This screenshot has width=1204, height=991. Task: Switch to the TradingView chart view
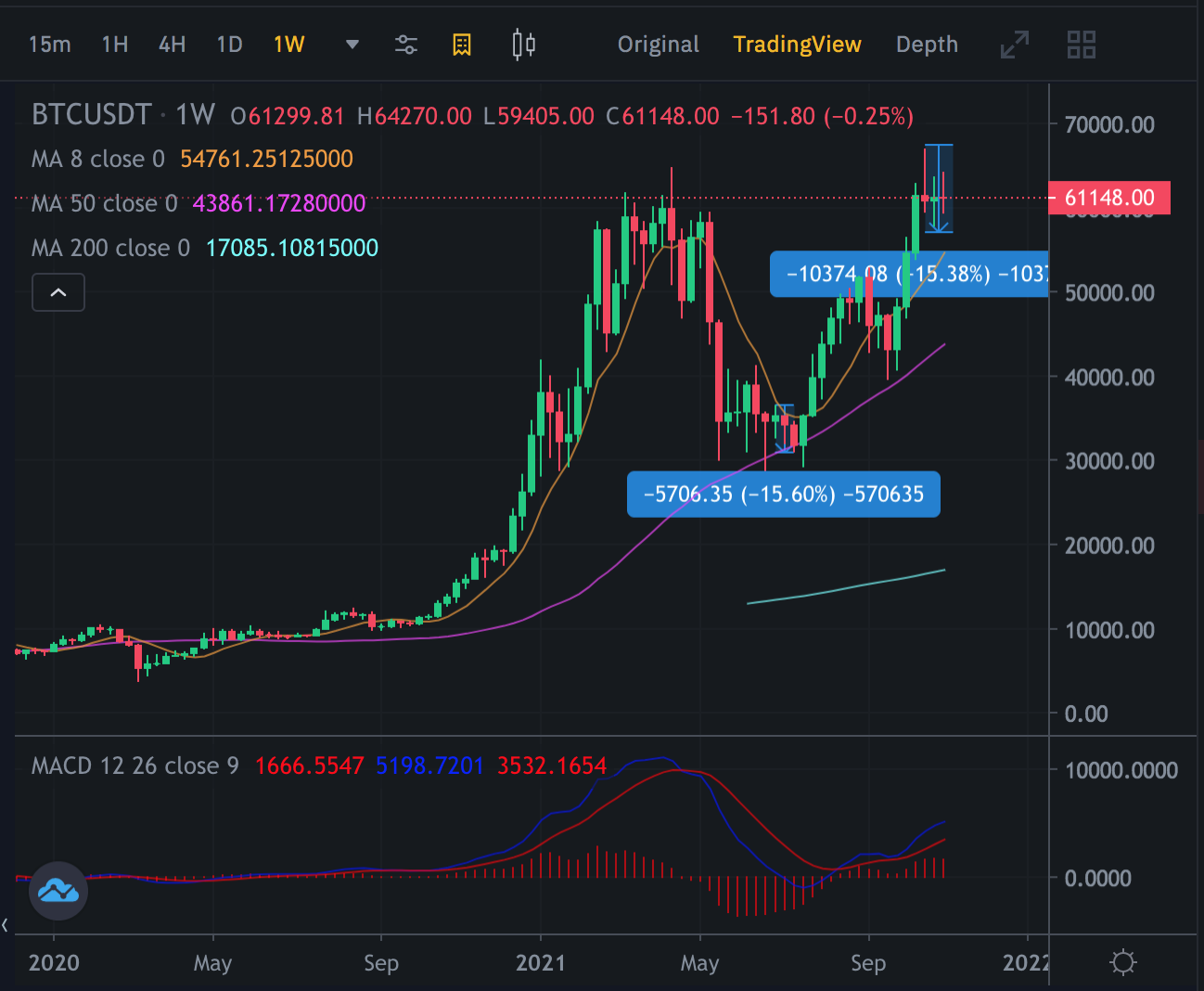click(797, 45)
